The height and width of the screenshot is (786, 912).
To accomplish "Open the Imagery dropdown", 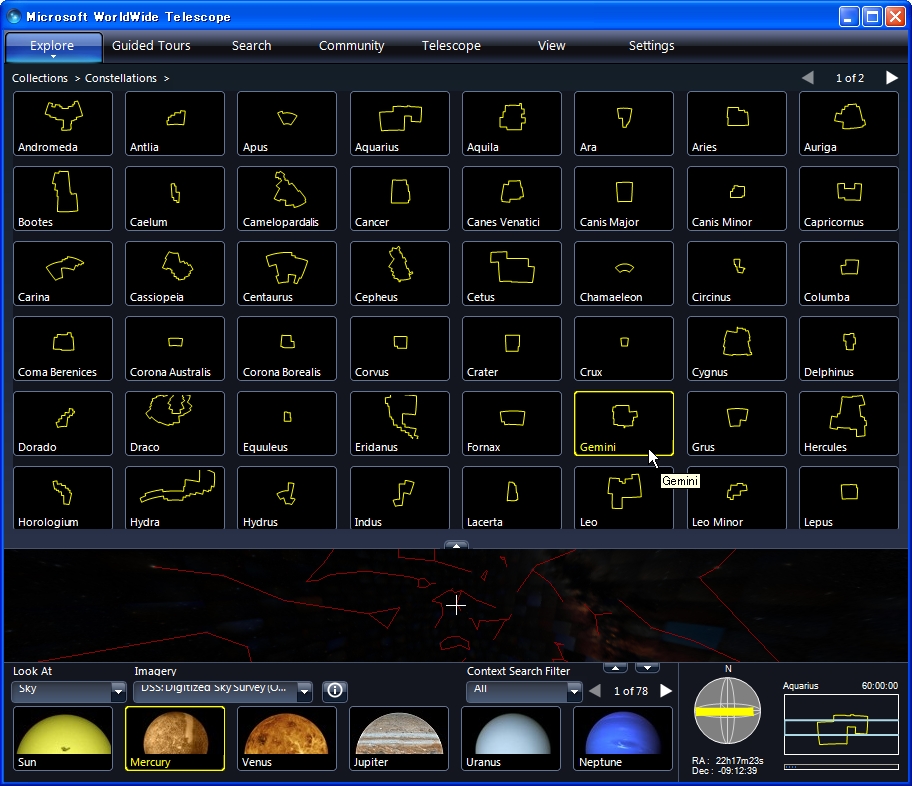I will (x=223, y=691).
